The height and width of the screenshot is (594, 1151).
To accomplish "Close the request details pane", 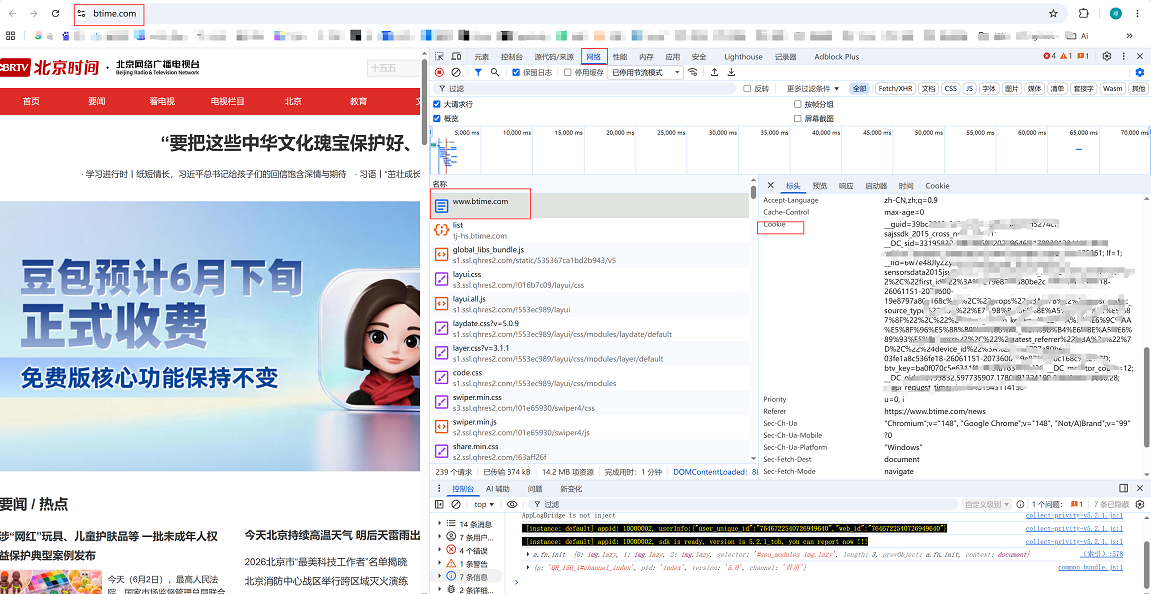I will click(x=770, y=186).
